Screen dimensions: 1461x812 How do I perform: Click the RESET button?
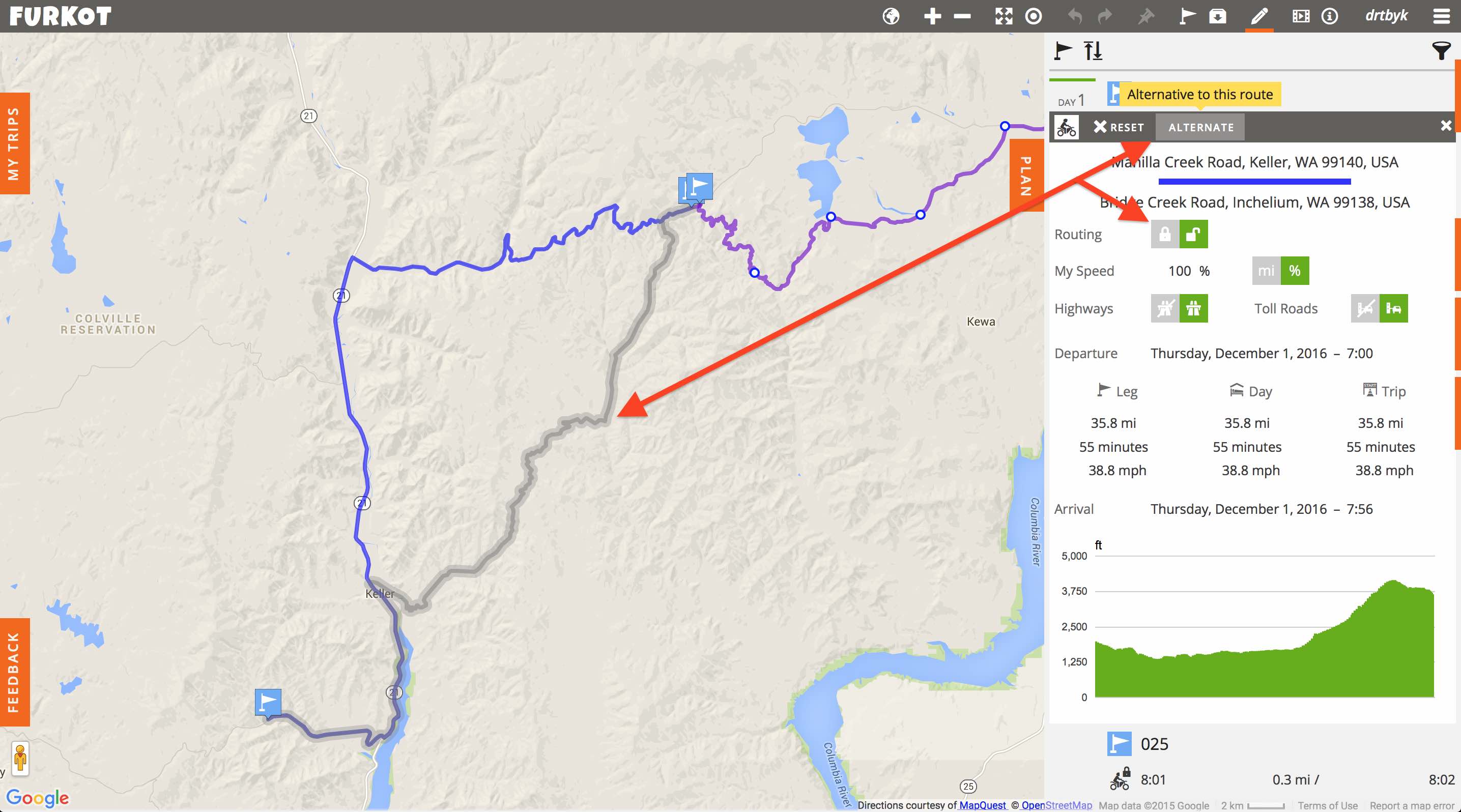1119,127
